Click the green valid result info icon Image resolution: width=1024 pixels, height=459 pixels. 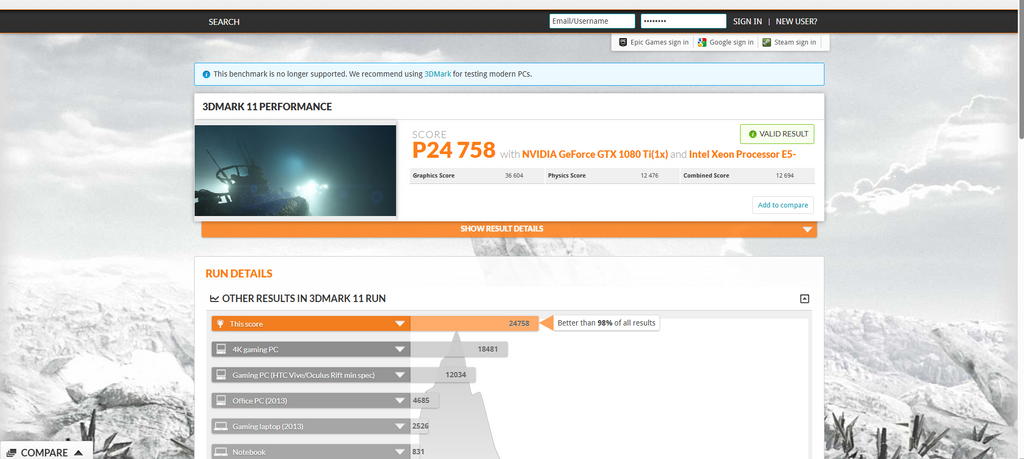coord(752,134)
